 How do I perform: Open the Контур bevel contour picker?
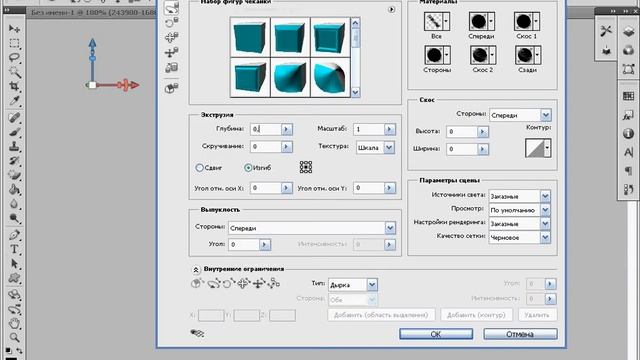click(x=538, y=148)
